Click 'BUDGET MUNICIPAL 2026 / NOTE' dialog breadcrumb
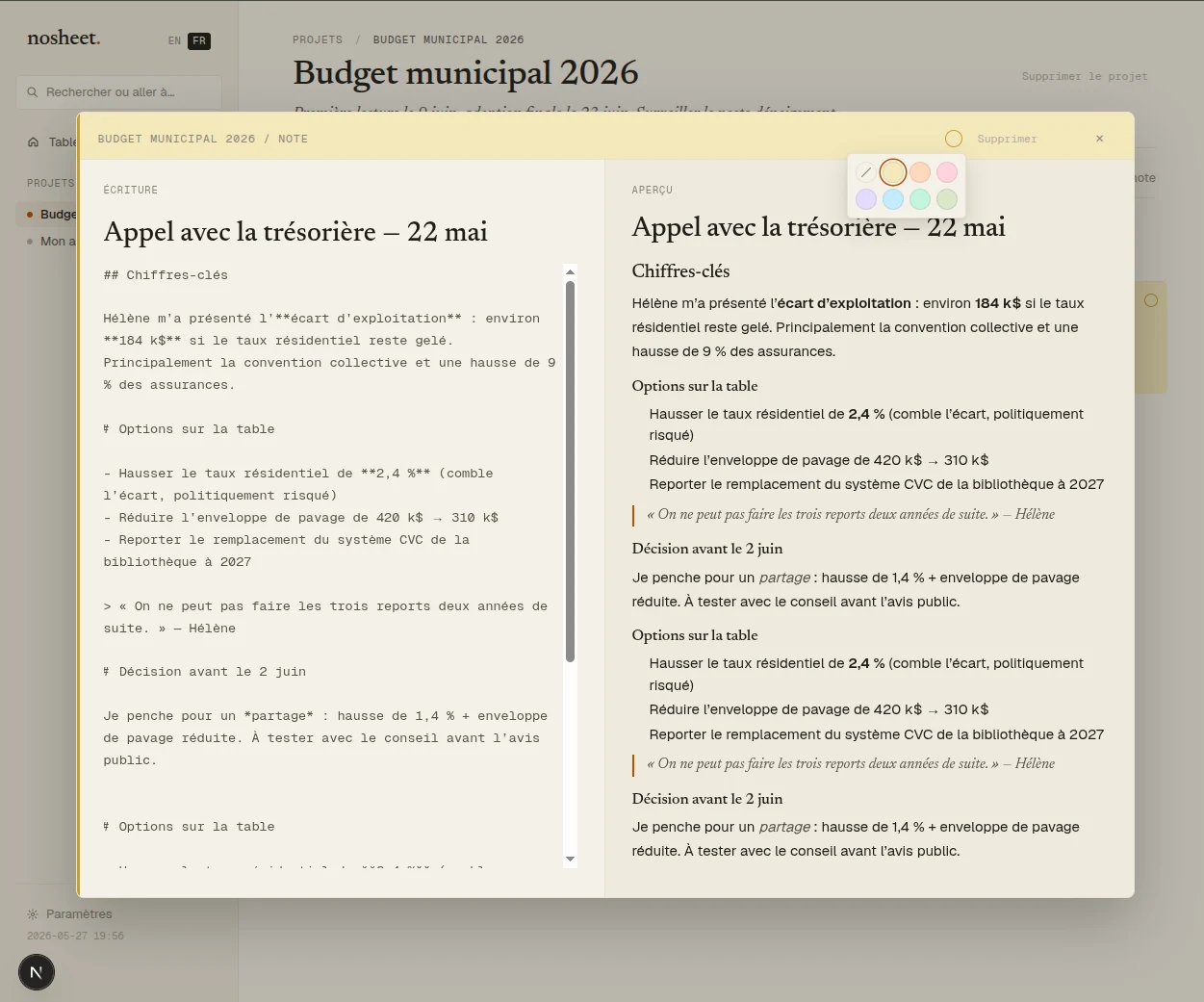This screenshot has height=1002, width=1204. click(x=203, y=139)
